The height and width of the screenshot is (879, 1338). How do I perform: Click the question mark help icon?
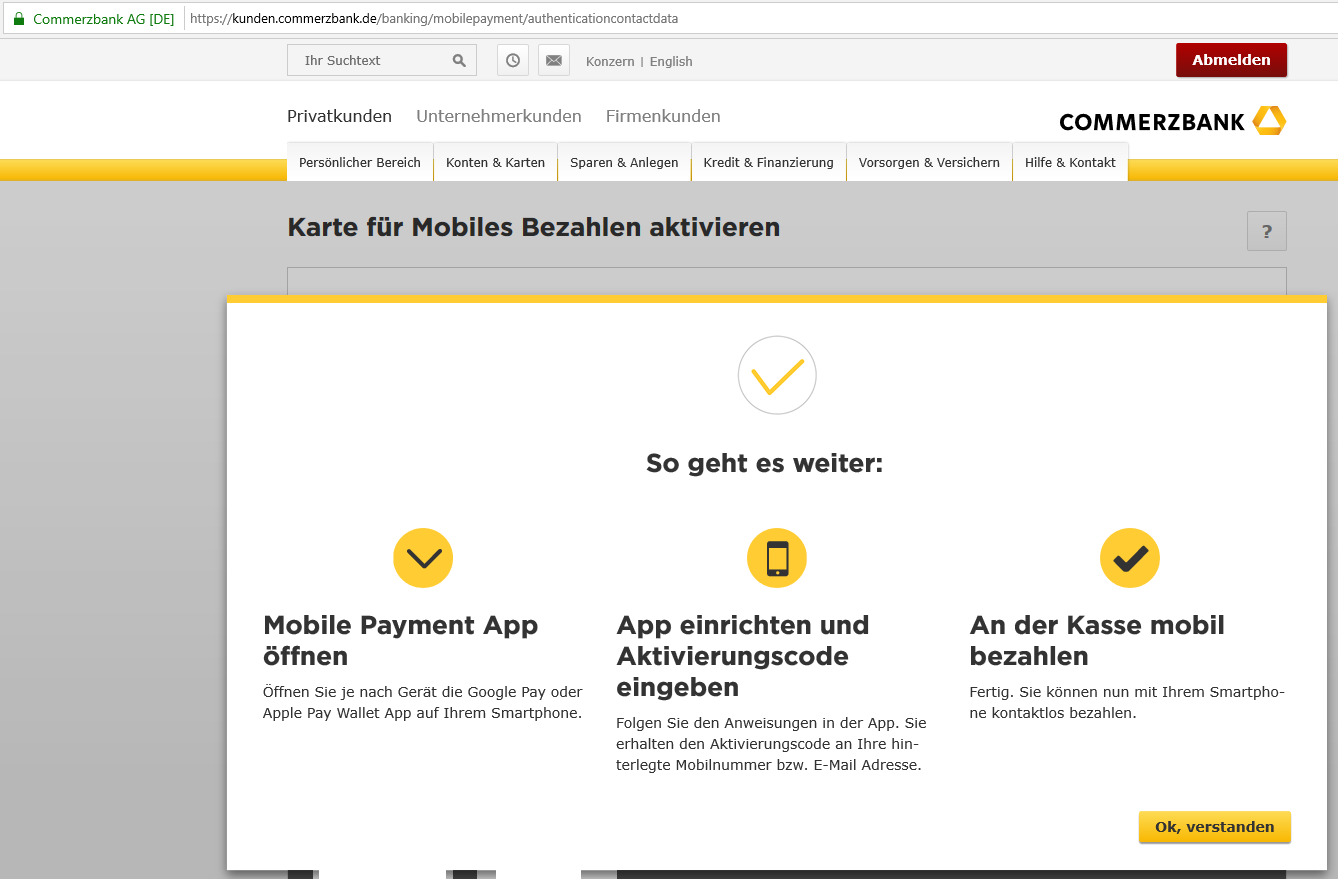tap(1266, 232)
